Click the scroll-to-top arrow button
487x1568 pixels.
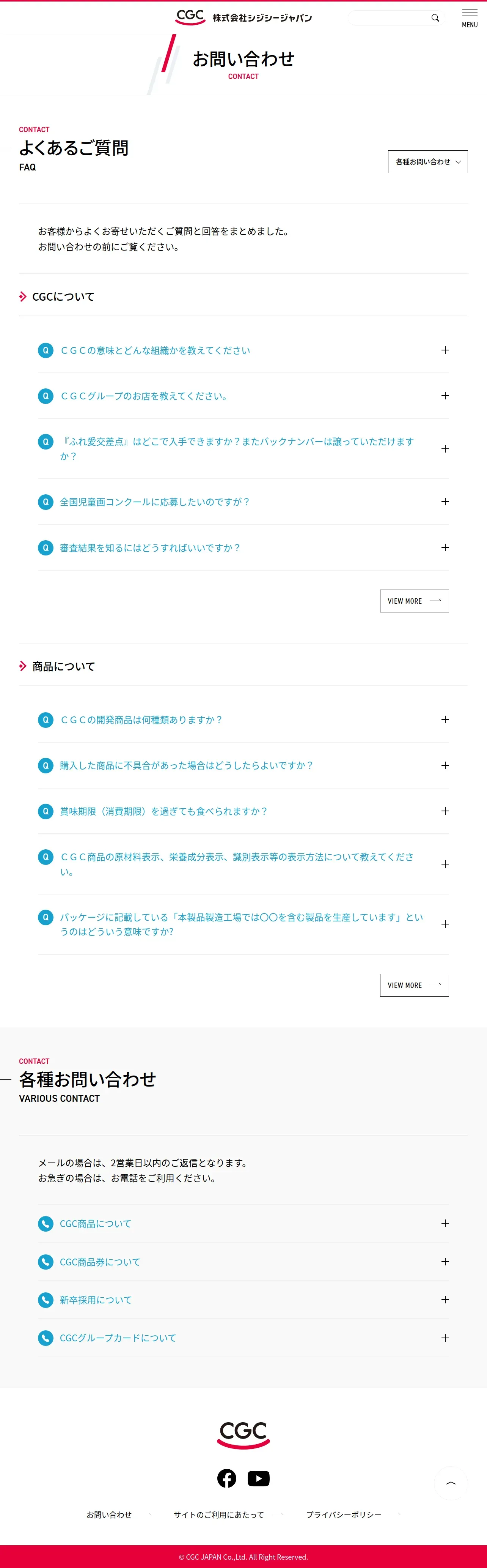(x=451, y=1483)
